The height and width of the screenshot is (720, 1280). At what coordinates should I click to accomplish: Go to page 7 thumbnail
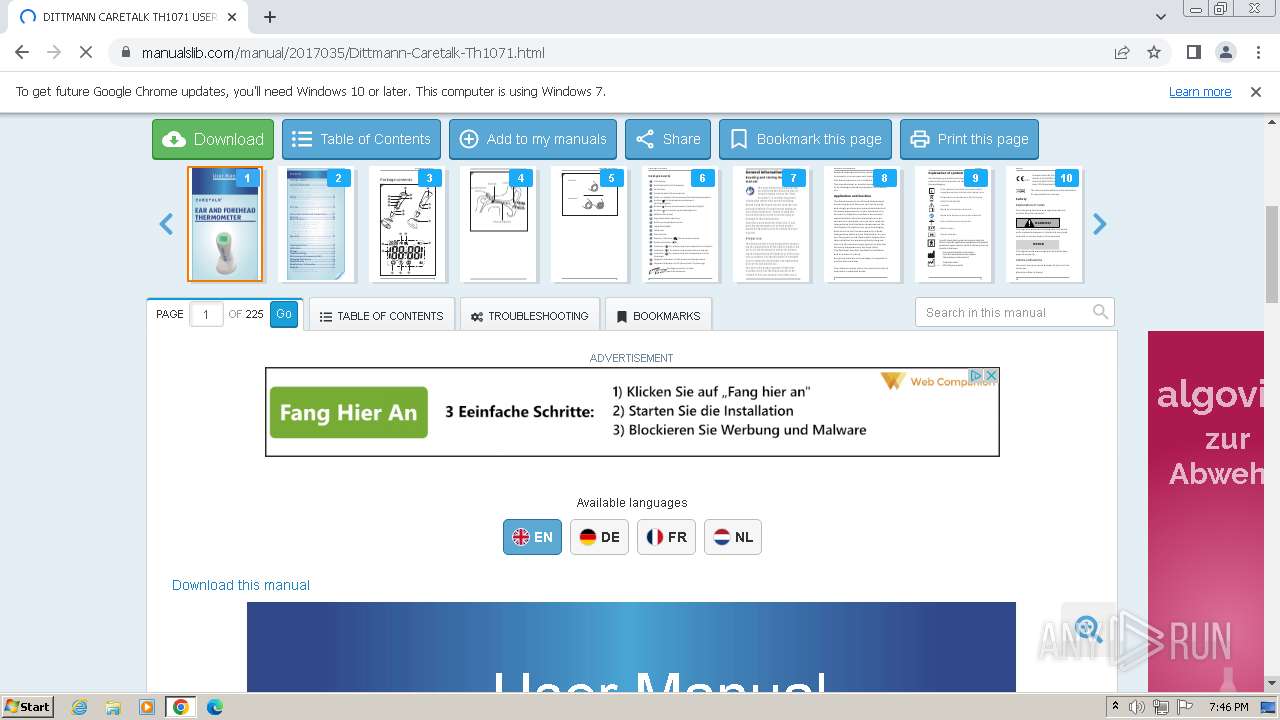tap(771, 224)
